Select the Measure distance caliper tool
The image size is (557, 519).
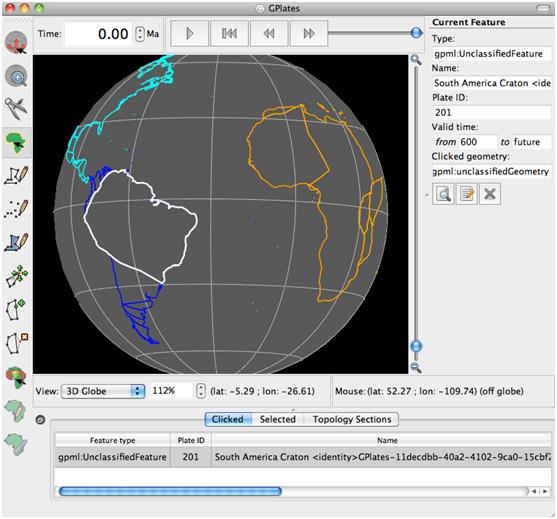tap(16, 108)
